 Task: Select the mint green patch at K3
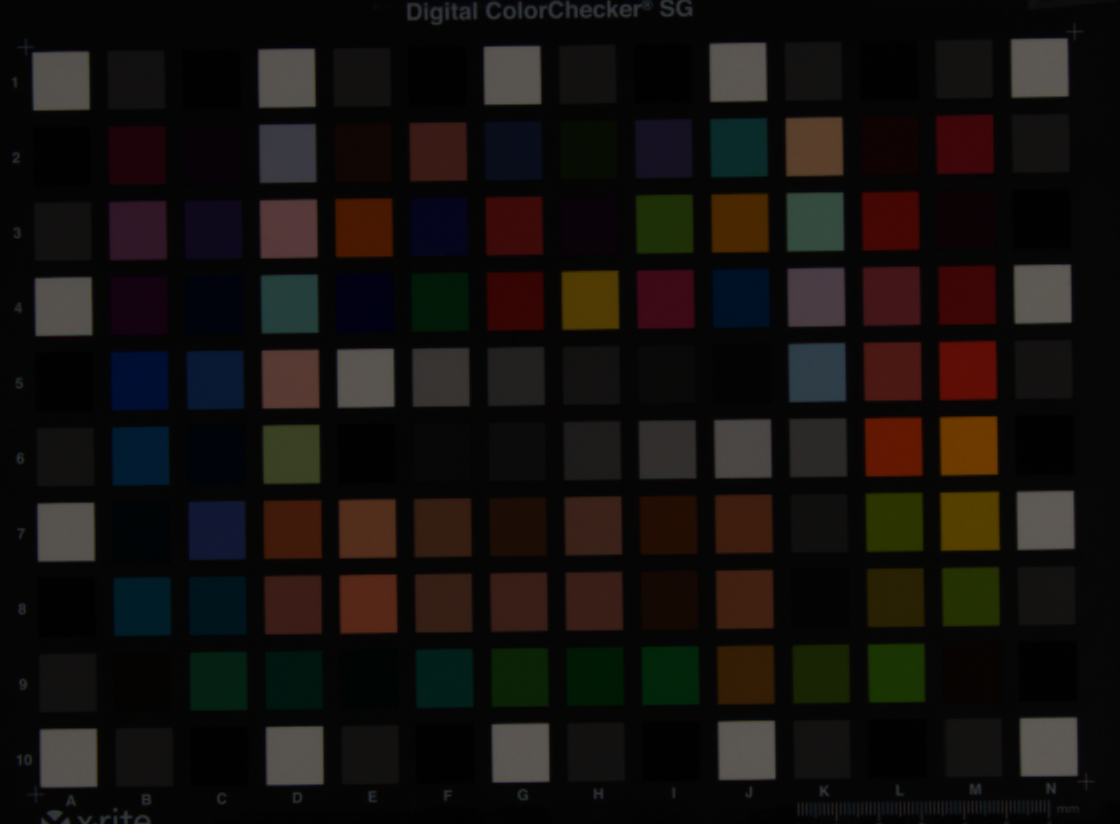click(x=815, y=222)
